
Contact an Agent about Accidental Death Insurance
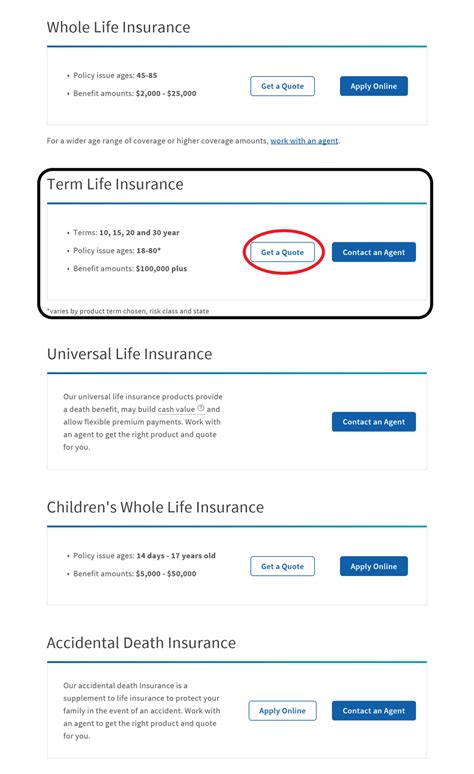(374, 711)
